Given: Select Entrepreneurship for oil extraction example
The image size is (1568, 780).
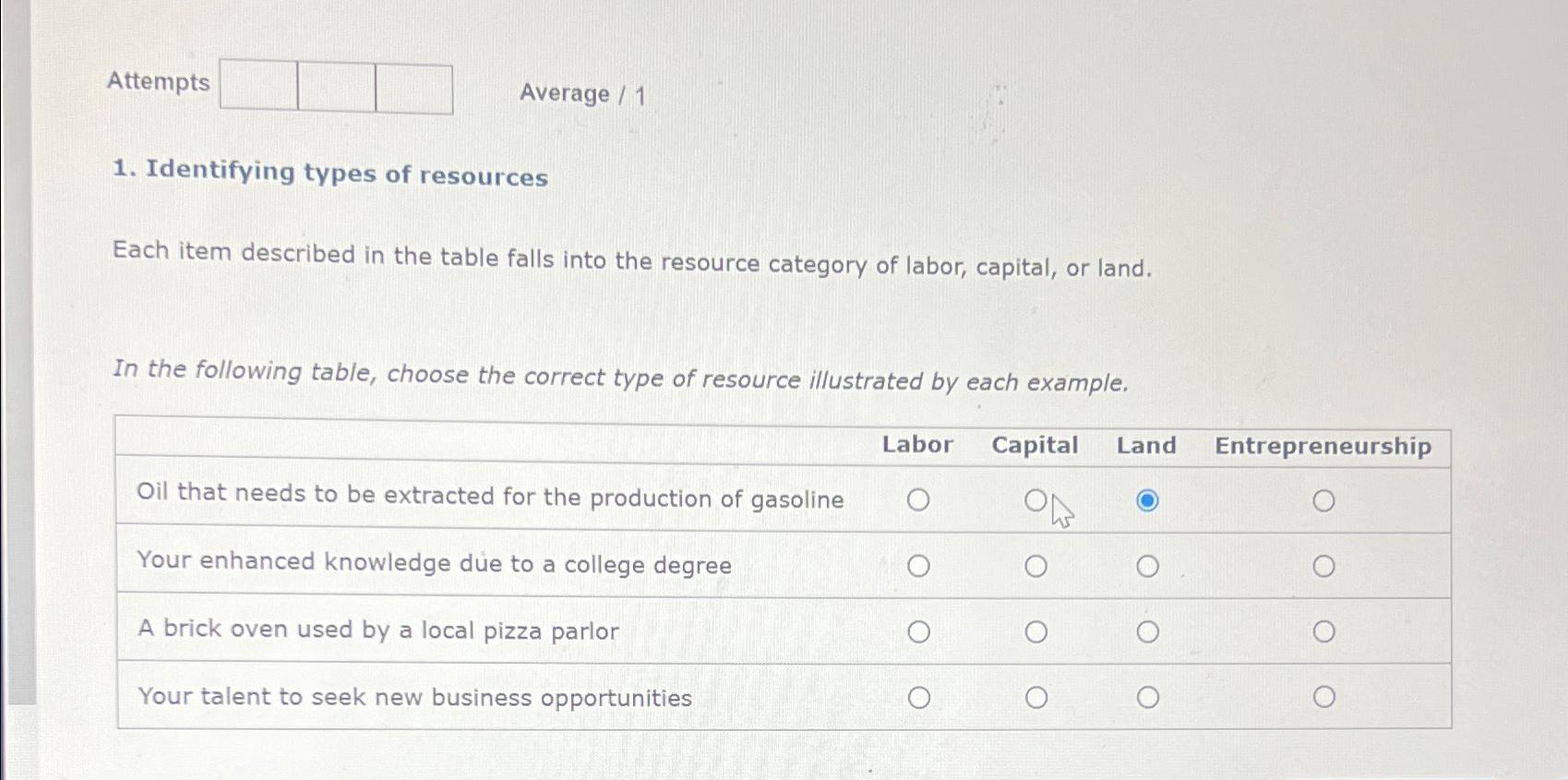Looking at the screenshot, I should coord(1323,500).
